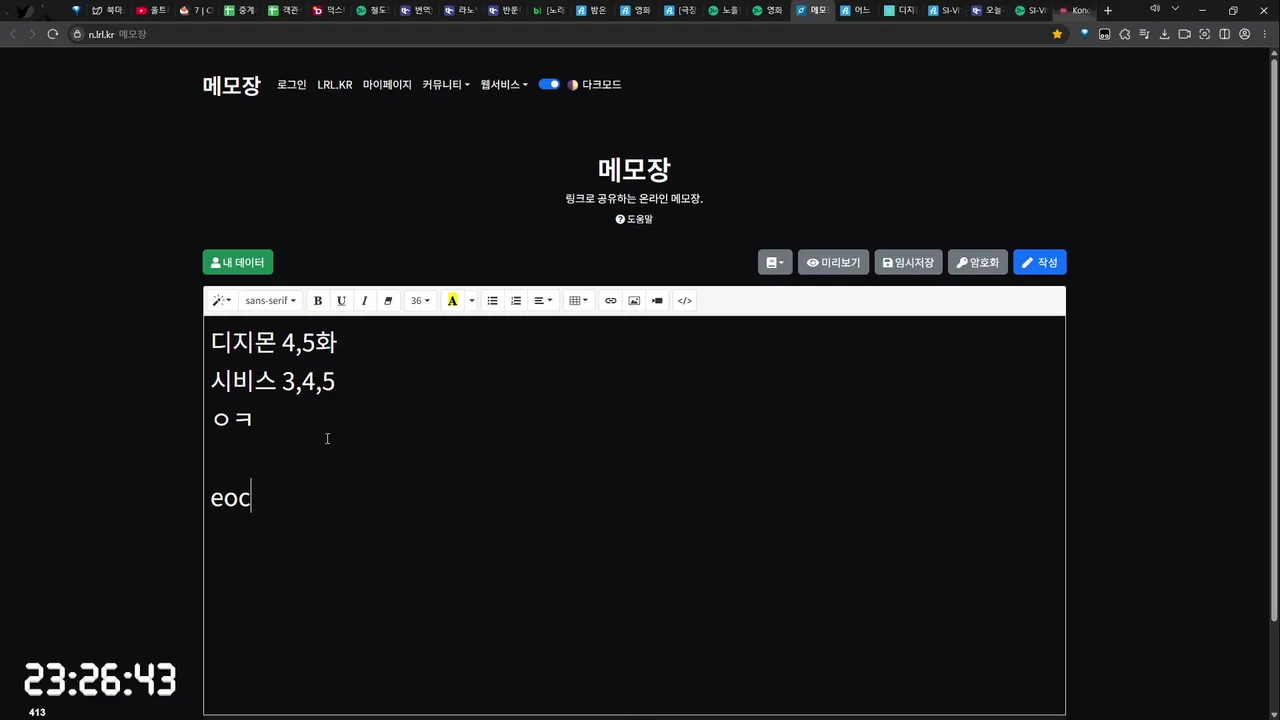This screenshot has width=1280, height=720.
Task: Insert a video with the video icon
Action: (657, 301)
